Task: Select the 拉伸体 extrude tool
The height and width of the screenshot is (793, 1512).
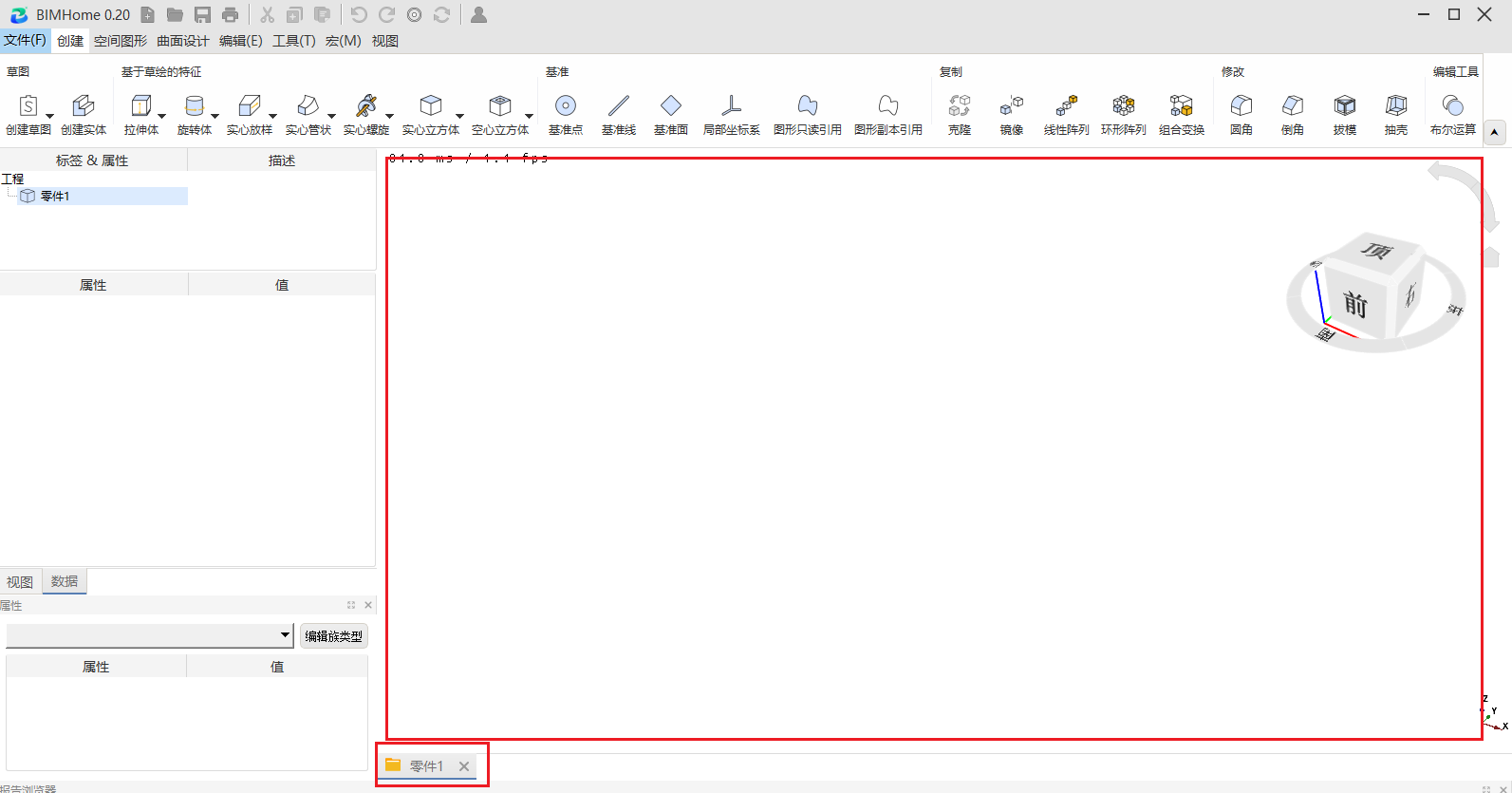Action: click(140, 106)
